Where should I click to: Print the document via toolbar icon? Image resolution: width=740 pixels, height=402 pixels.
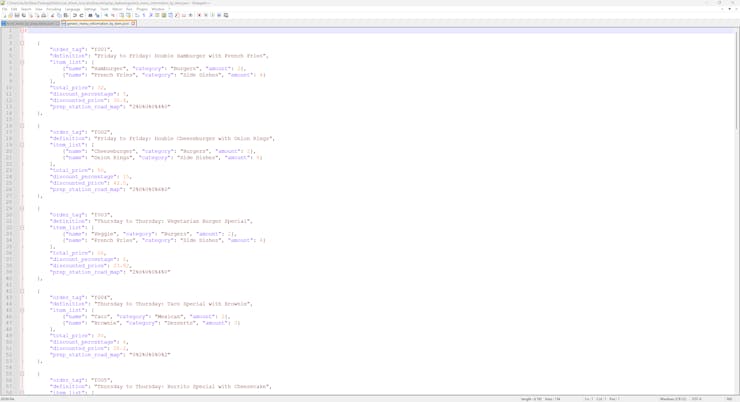43,15
